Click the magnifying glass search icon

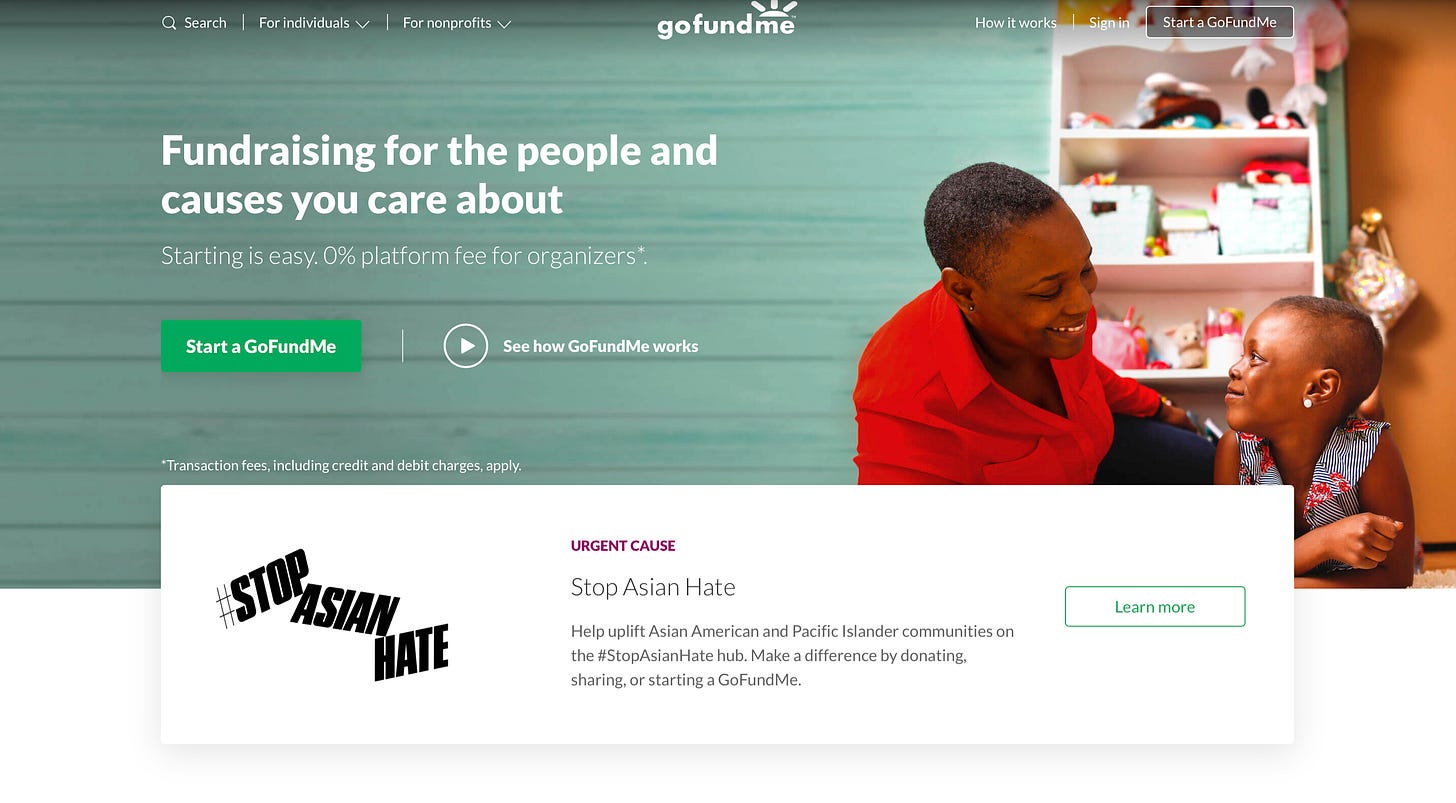click(x=169, y=23)
